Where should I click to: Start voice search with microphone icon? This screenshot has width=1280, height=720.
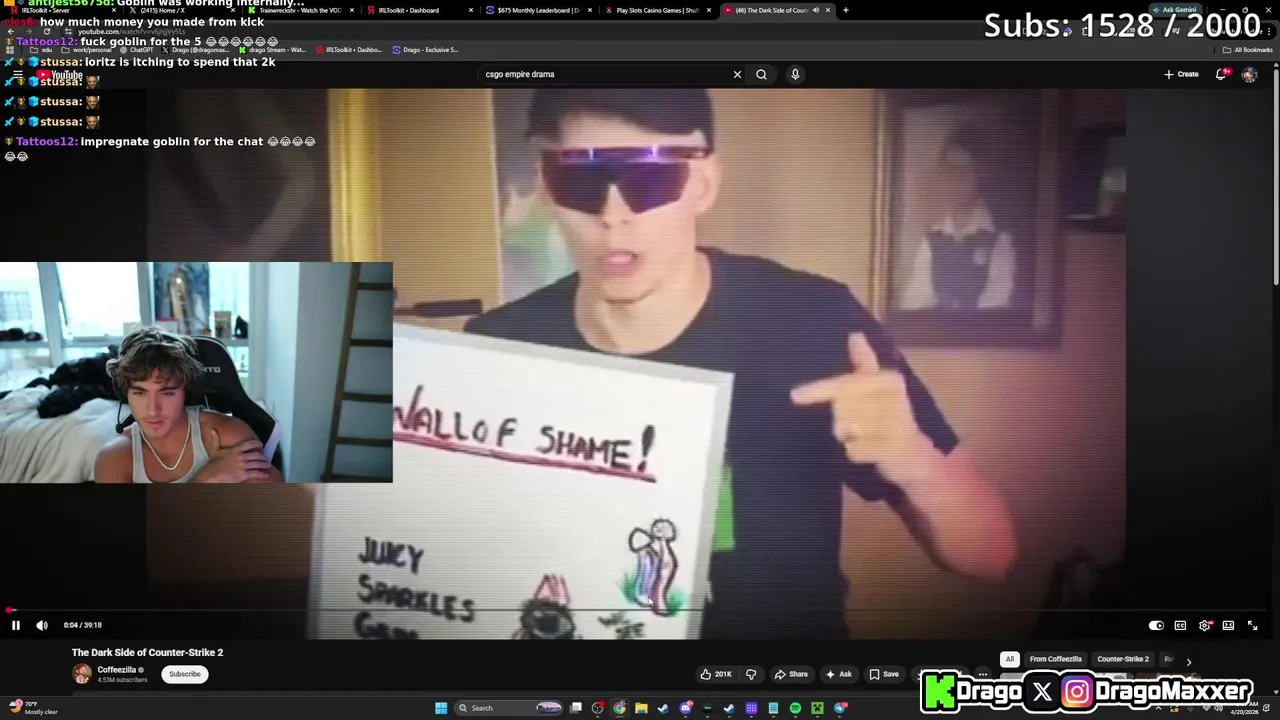[x=795, y=74]
